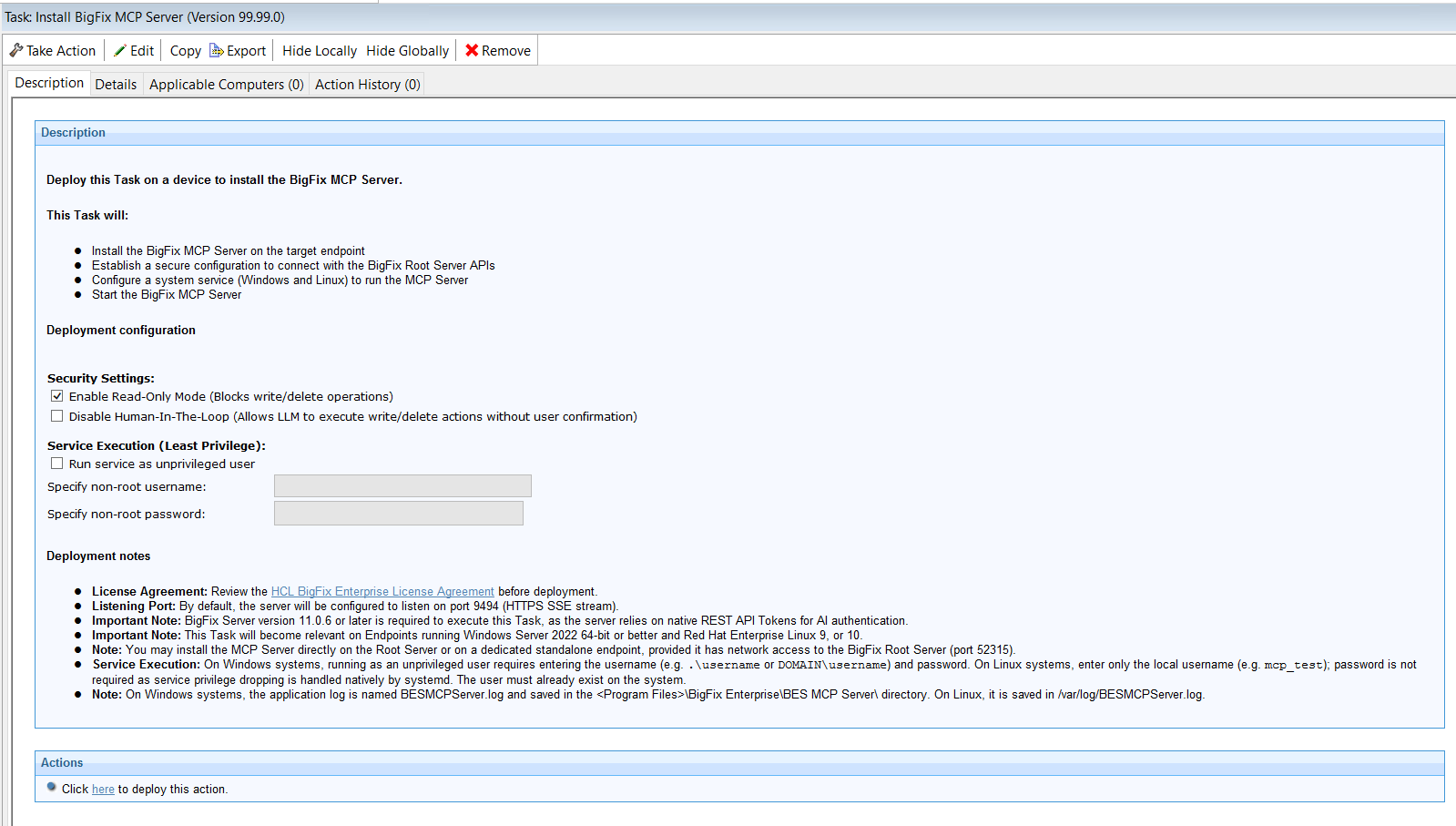Screen dimensions: 1456x826
Task: Click Hide Locally in the toolbar
Action: (x=320, y=51)
